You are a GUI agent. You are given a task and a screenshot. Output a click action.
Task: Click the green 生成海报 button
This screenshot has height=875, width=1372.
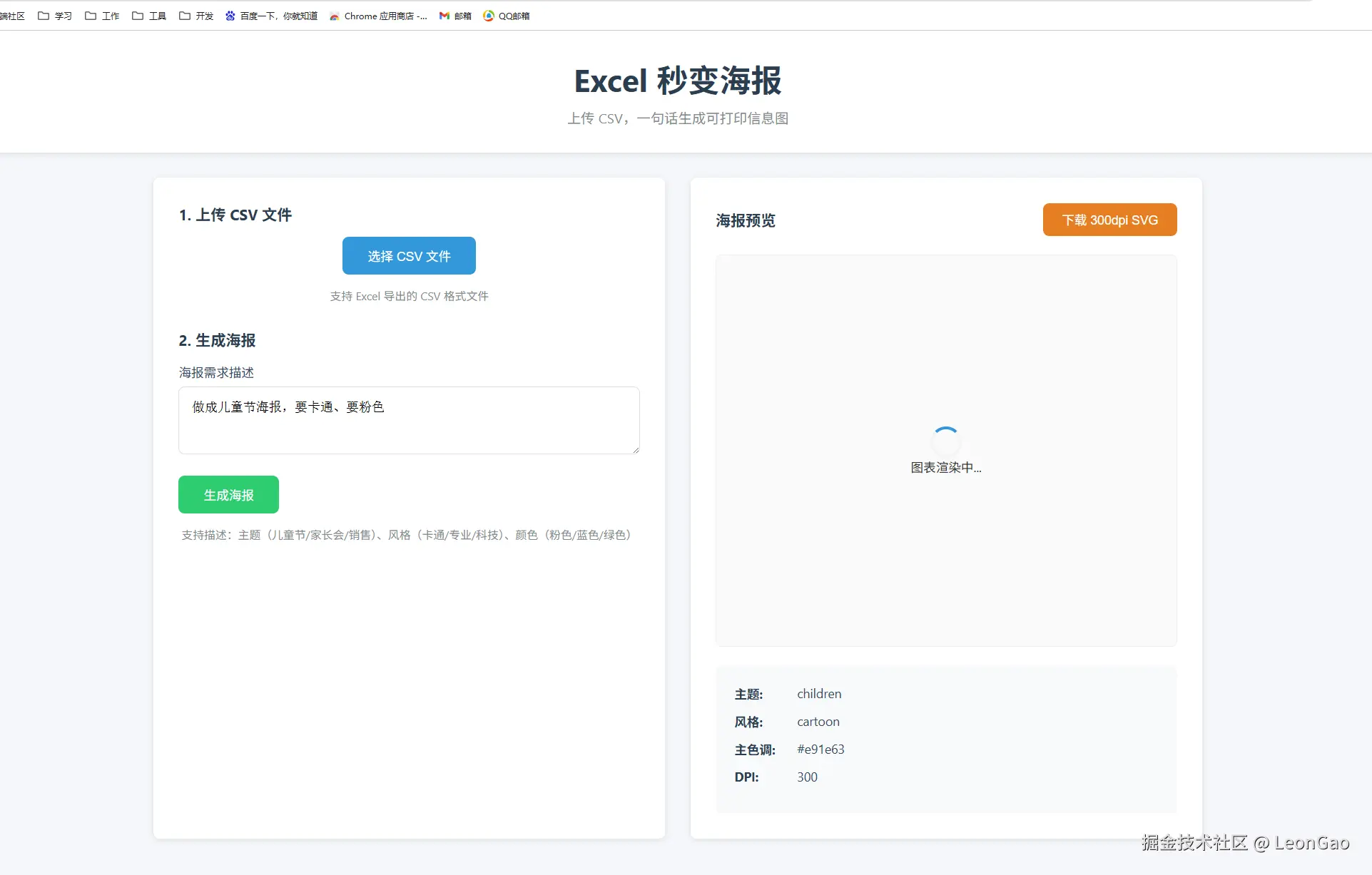click(228, 494)
